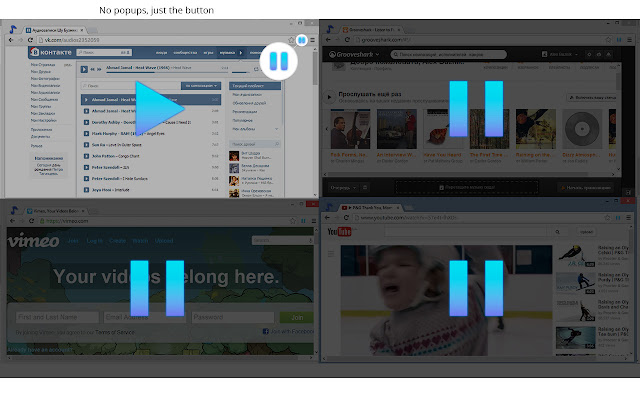This screenshot has width=640, height=400.
Task: Play Sun Ra Love In Outer Space
Action: pyautogui.click(x=86, y=144)
